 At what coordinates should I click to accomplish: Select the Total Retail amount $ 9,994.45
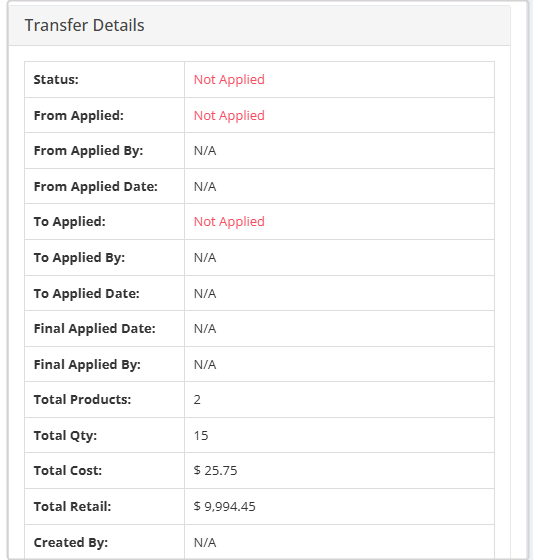pos(225,506)
